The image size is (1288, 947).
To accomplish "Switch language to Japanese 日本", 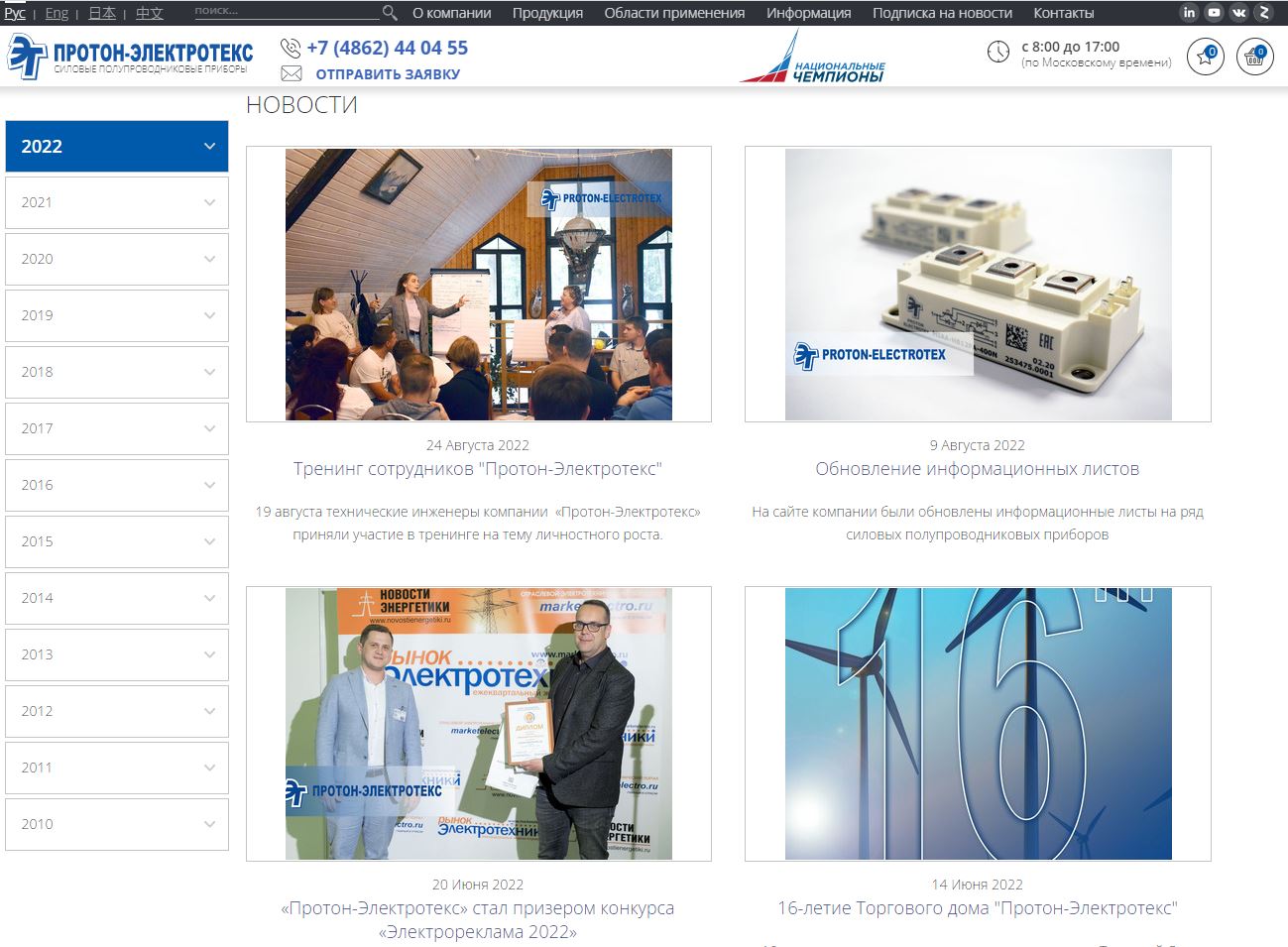I will point(102,13).
